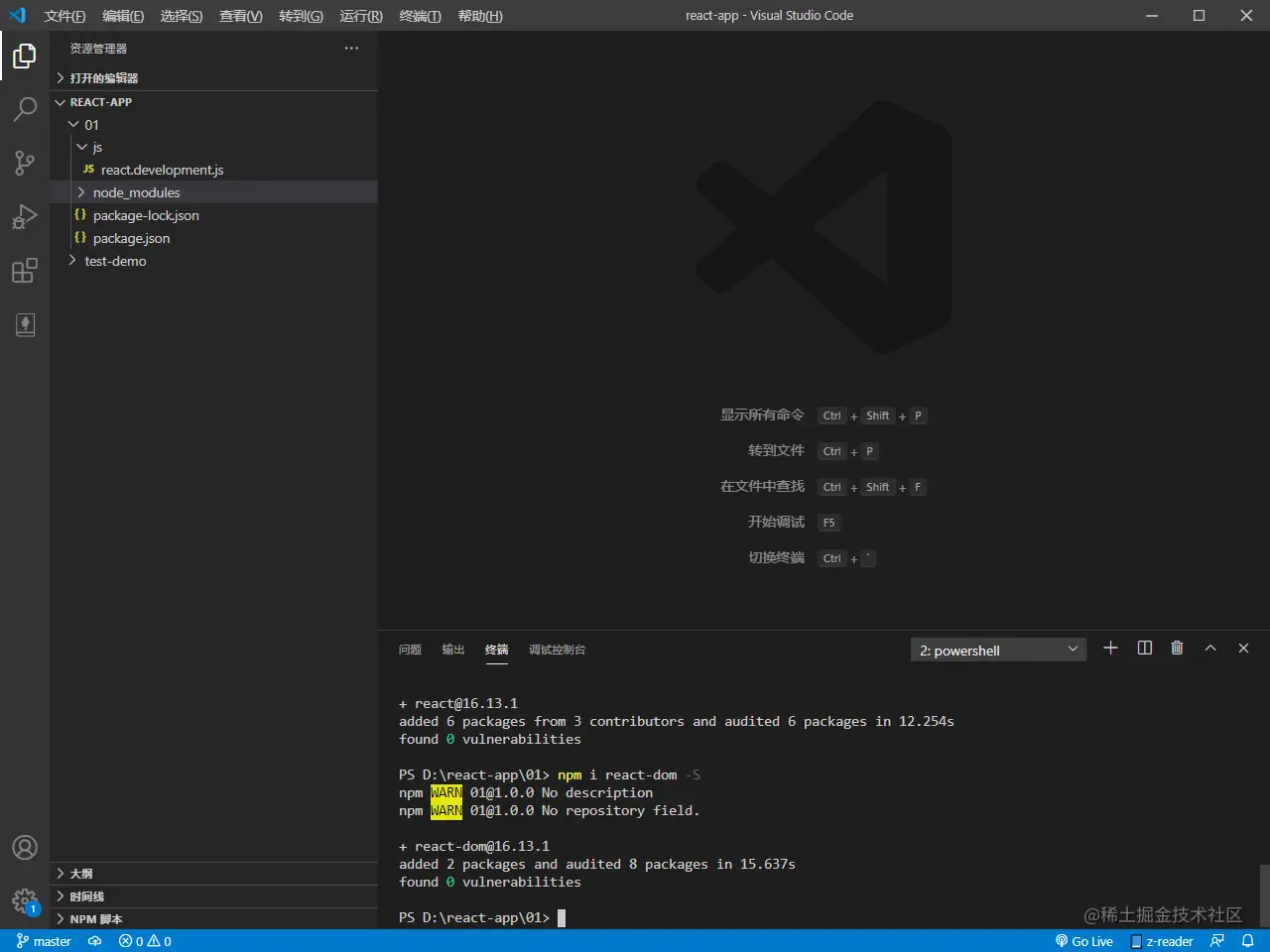This screenshot has width=1270, height=952.
Task: Expand the NPM 脚本 section
Action: 213,919
